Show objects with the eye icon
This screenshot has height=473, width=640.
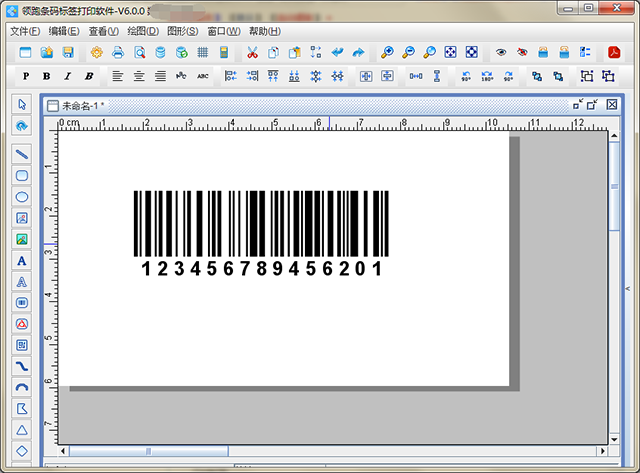click(x=501, y=52)
